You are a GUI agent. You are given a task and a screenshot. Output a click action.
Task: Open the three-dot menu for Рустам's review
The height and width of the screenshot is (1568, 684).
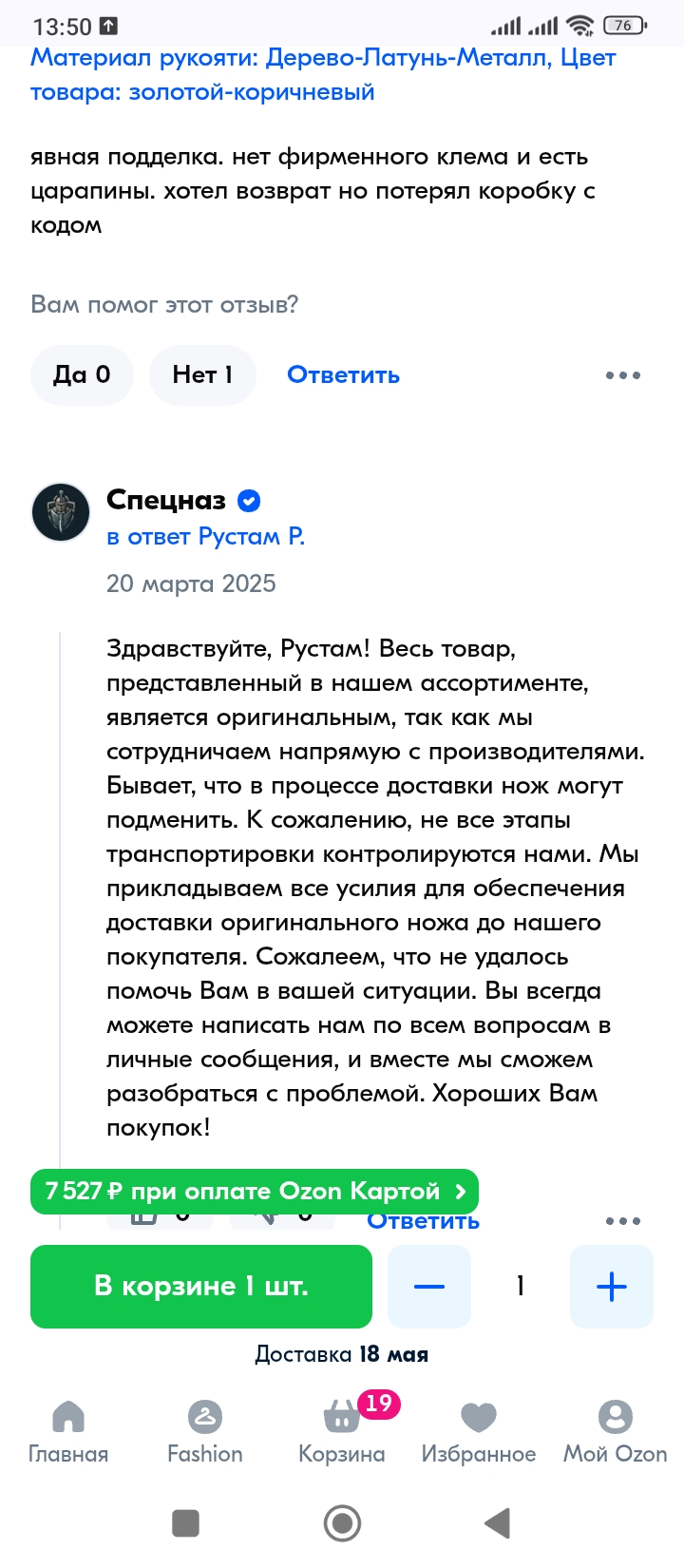pos(623,375)
